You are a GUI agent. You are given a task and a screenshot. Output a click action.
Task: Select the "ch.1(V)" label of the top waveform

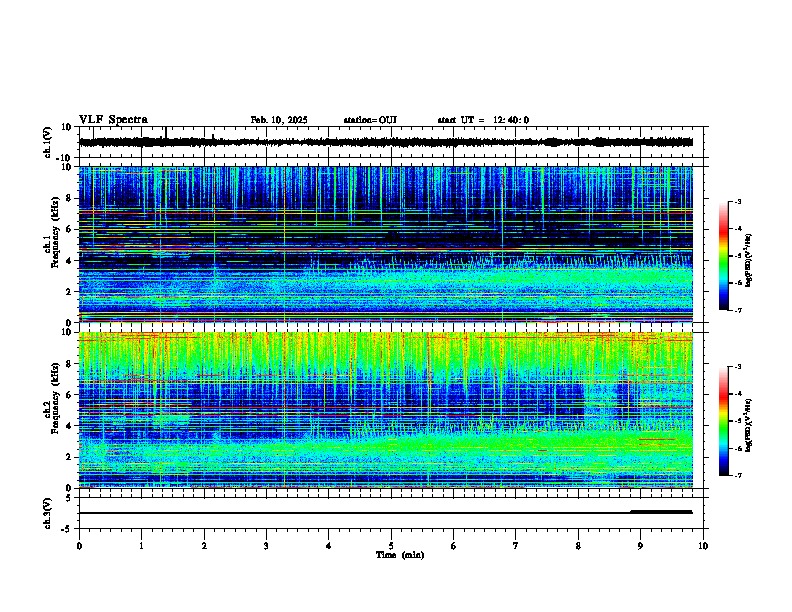tap(48, 142)
